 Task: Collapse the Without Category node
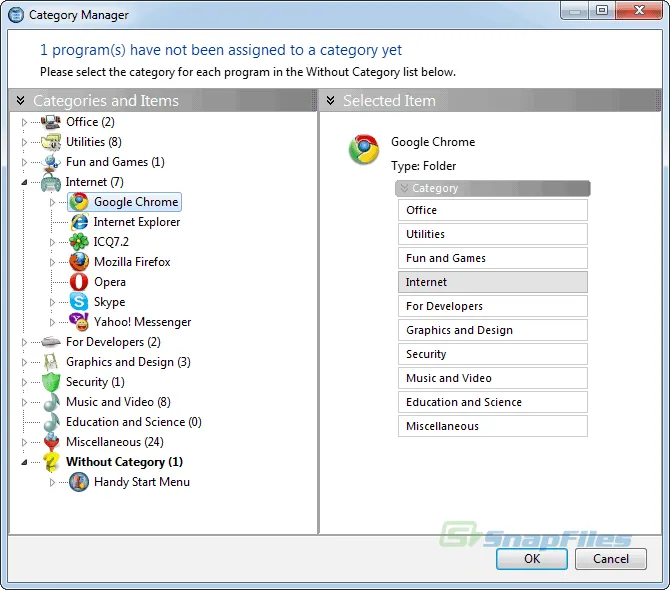pos(24,462)
